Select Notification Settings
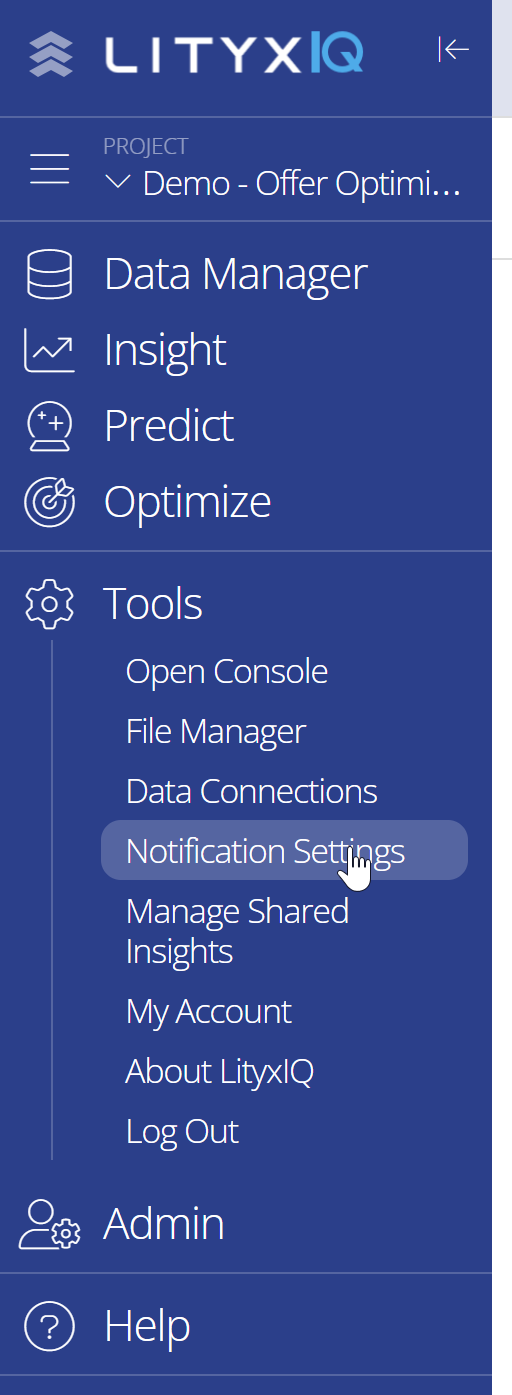This screenshot has width=512, height=1395. click(284, 851)
